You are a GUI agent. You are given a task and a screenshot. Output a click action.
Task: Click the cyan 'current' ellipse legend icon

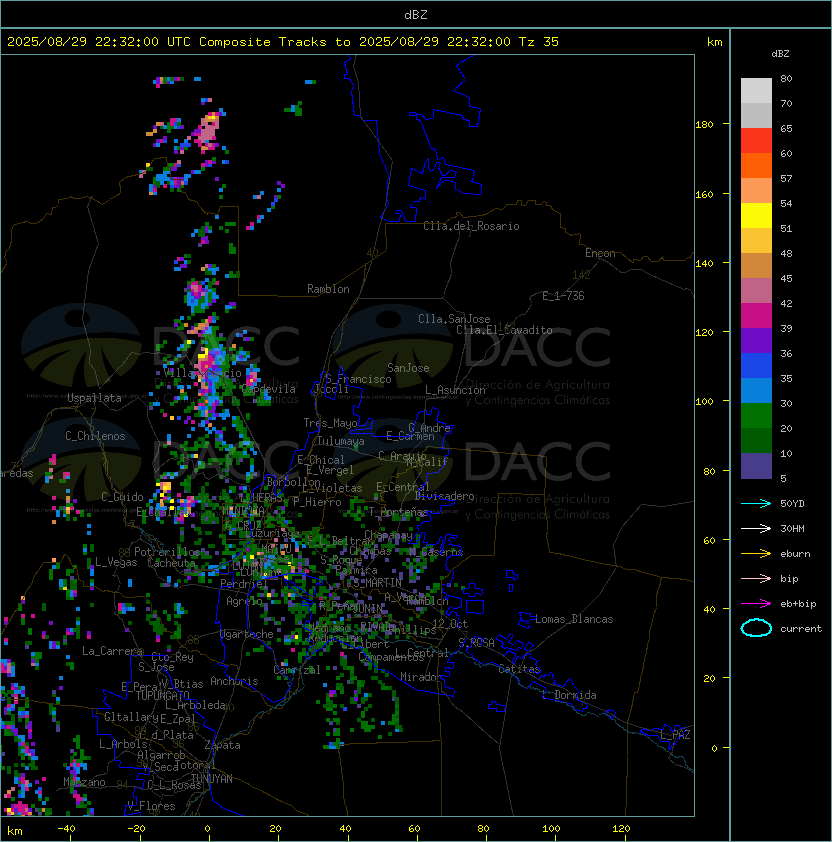pyautogui.click(x=756, y=628)
